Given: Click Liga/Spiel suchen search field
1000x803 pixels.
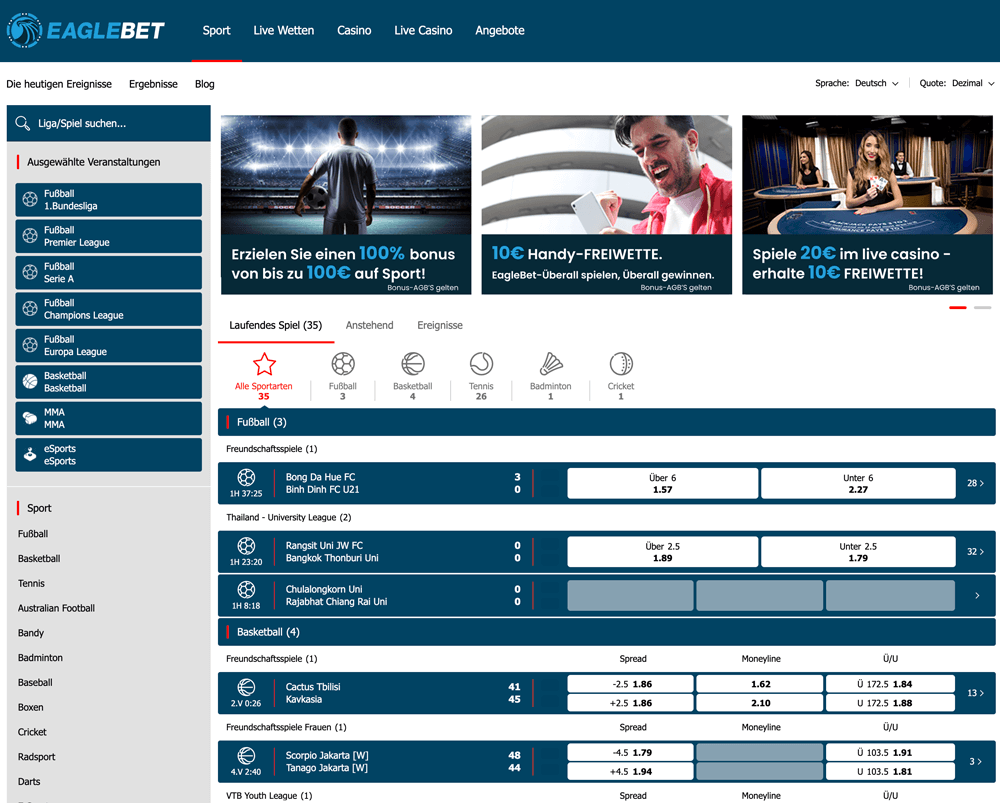Looking at the screenshot, I should tap(108, 123).
